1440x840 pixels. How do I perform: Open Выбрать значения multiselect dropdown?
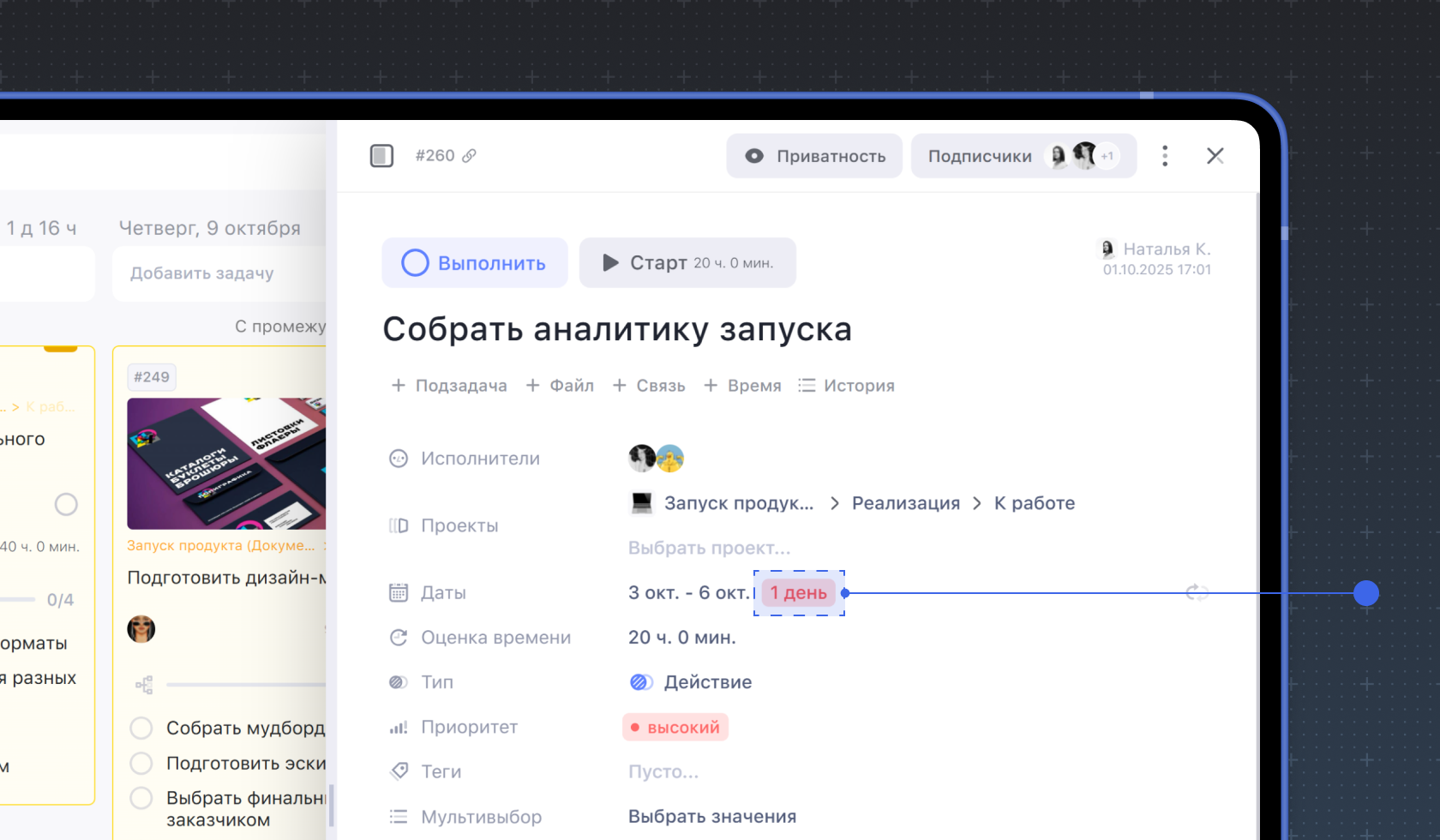coord(711,817)
